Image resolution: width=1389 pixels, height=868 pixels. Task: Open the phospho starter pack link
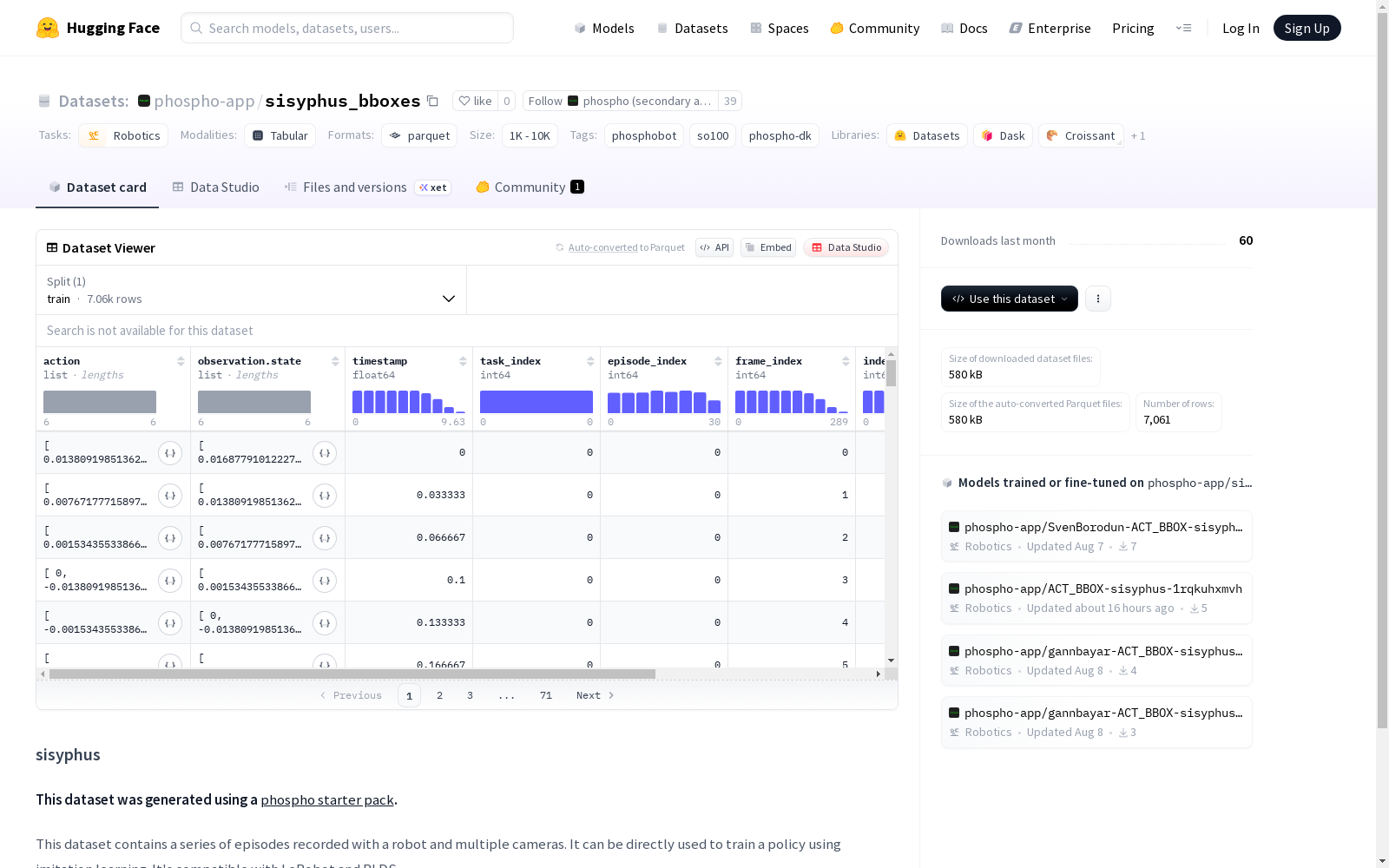point(327,799)
